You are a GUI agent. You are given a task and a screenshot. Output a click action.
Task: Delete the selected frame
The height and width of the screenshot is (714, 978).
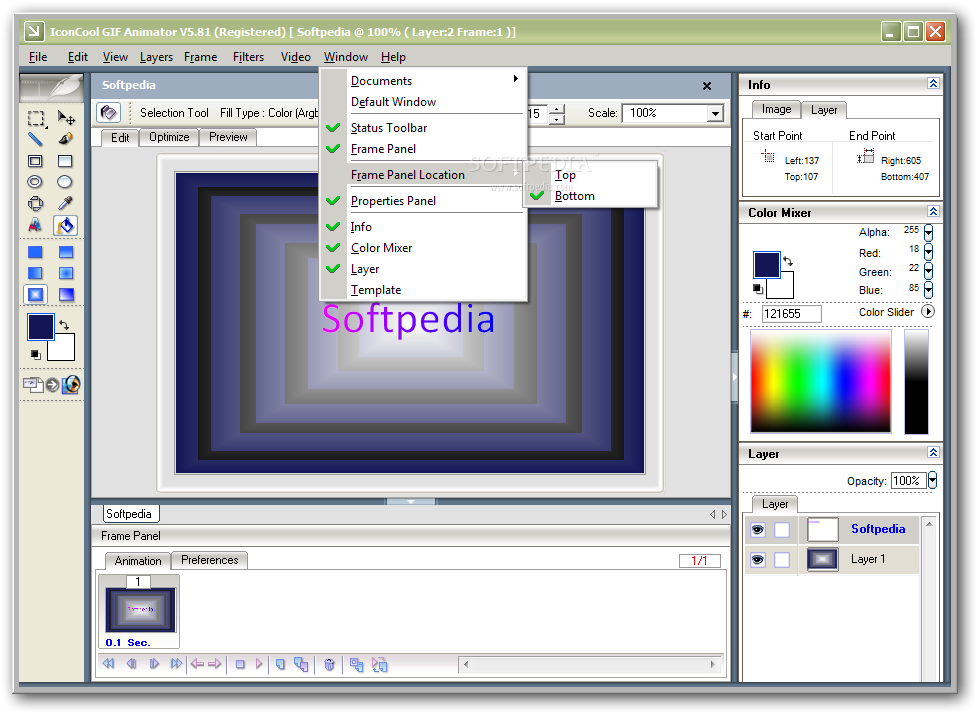pos(329,665)
